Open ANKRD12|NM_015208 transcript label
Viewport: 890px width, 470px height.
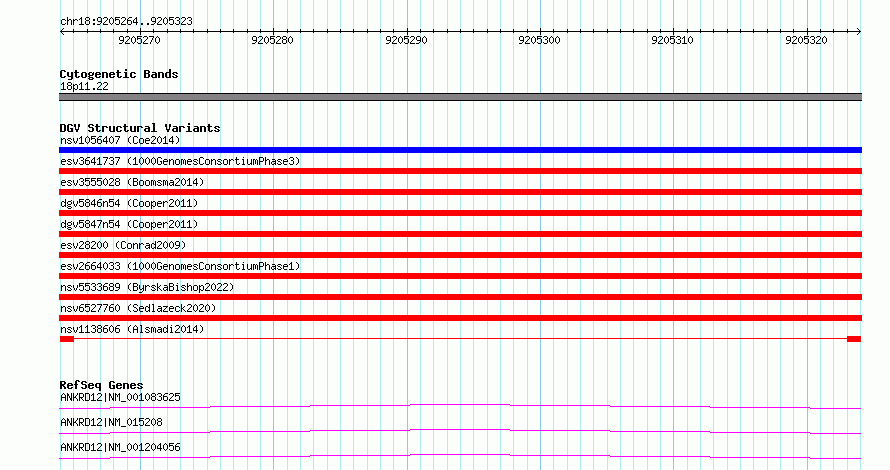(x=111, y=422)
